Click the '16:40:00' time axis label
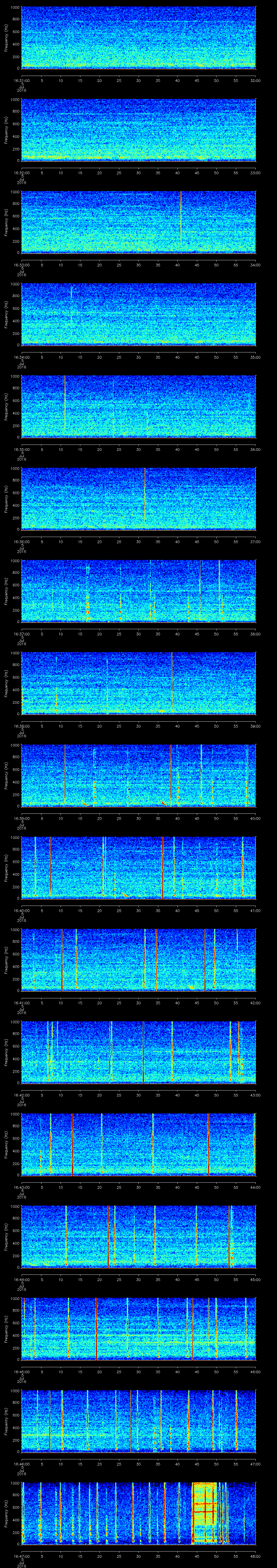Viewport: 277px width, 1568px height. click(21, 910)
